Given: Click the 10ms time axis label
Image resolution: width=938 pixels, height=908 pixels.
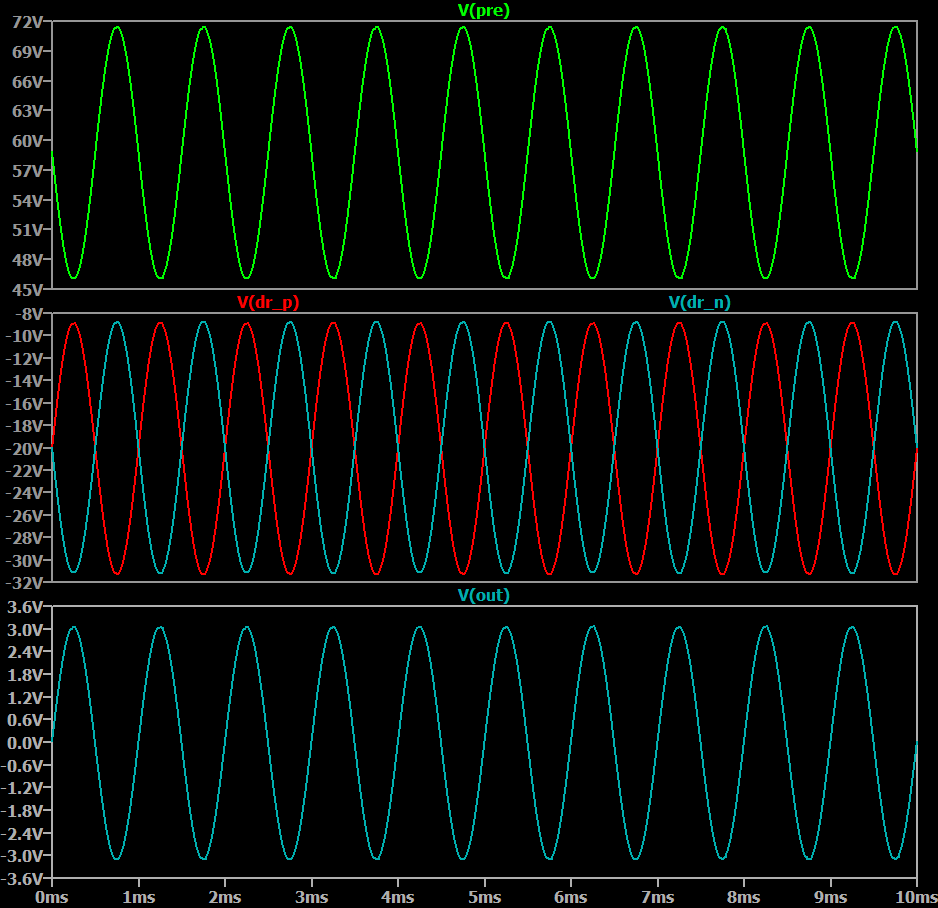Looking at the screenshot, I should coord(916,897).
